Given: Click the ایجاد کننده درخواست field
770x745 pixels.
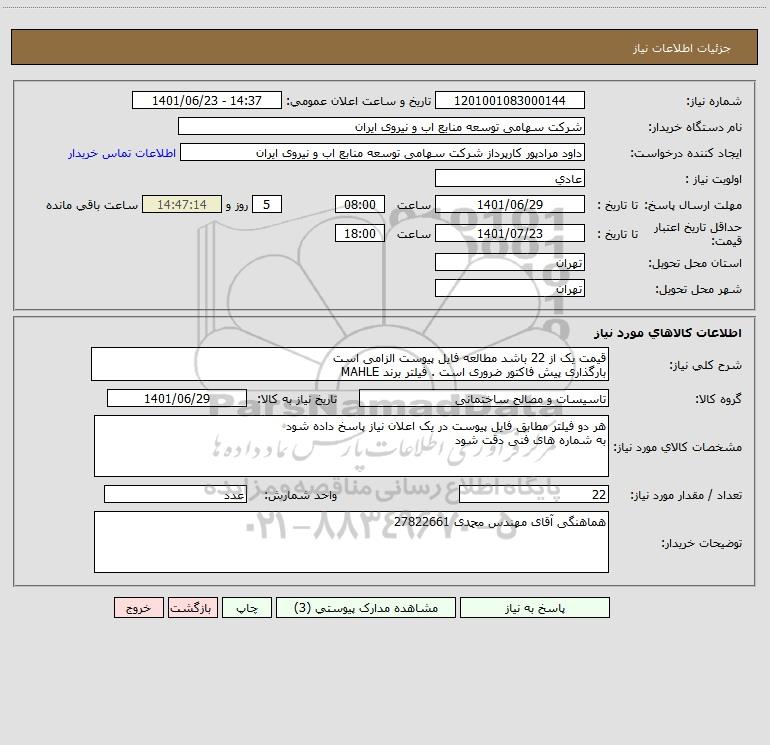Looking at the screenshot, I should [382, 152].
